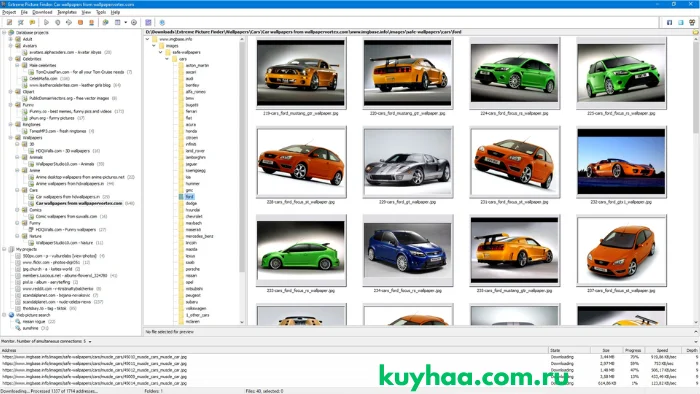Open the View menu
The height and width of the screenshot is (394, 700).
pos(86,12)
